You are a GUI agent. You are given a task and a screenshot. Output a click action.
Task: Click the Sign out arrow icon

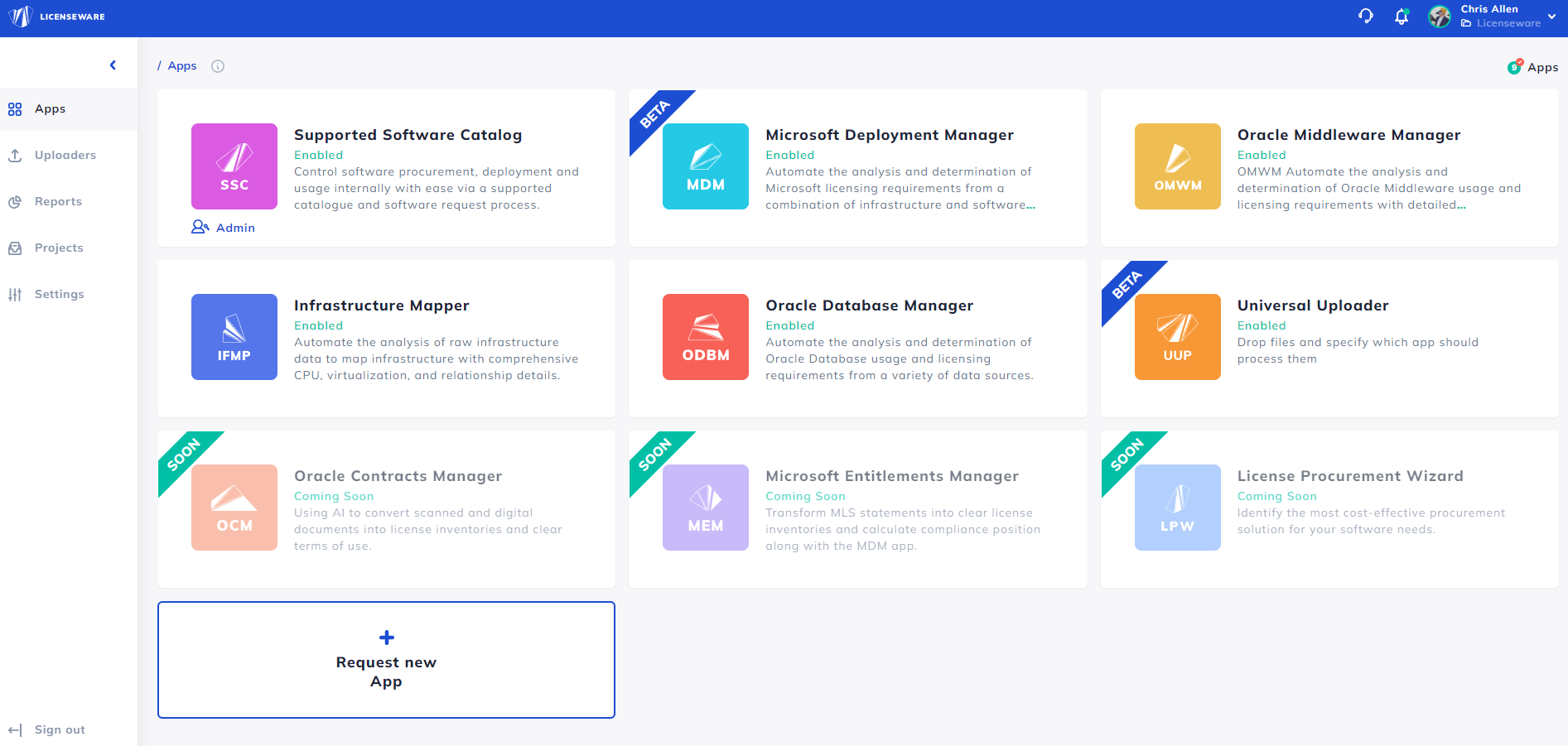pos(15,729)
